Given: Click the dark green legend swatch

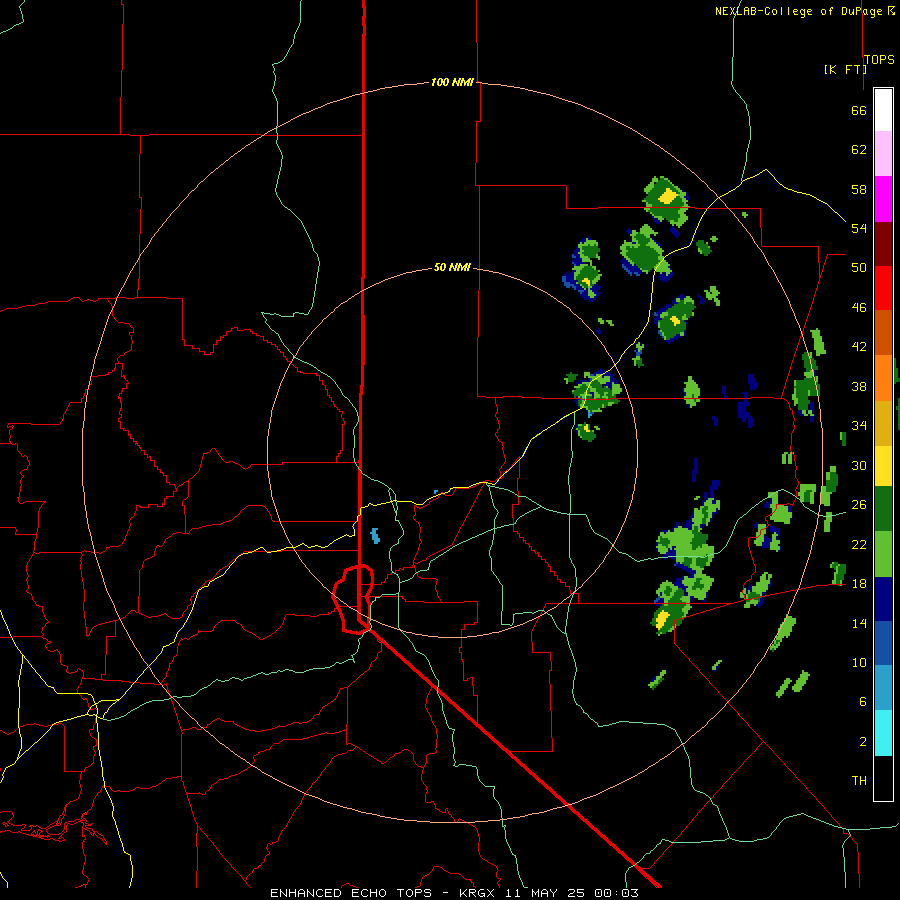Looking at the screenshot, I should click(x=883, y=509).
